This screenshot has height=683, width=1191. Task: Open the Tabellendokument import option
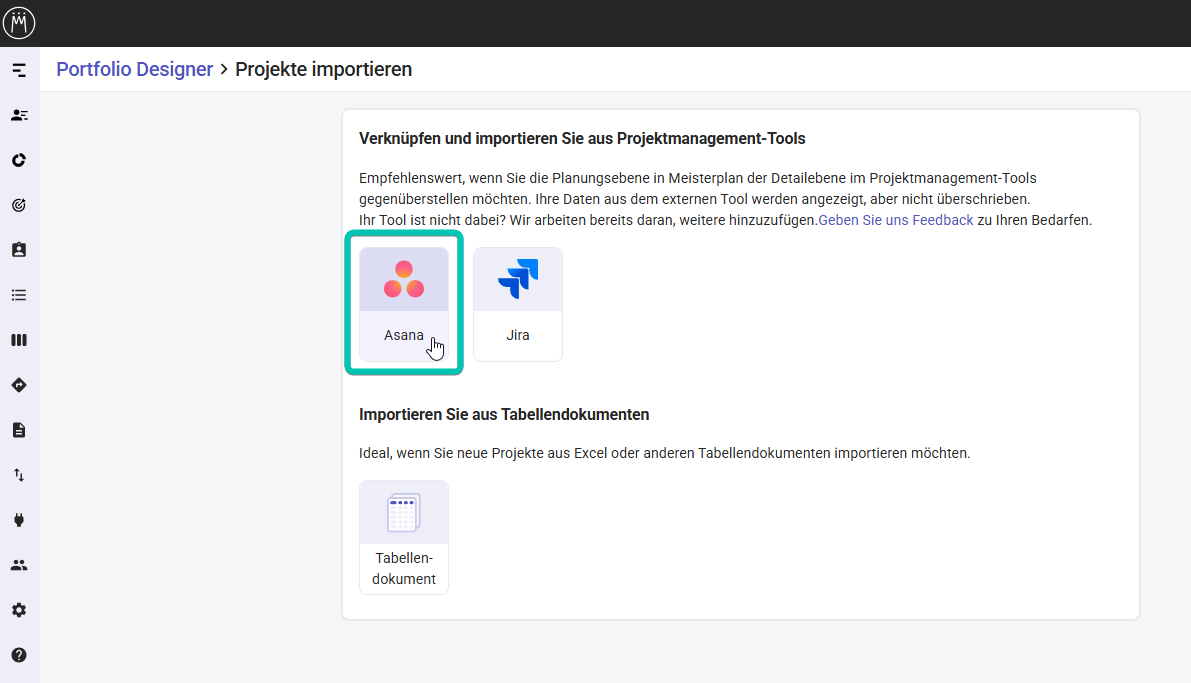click(403, 536)
